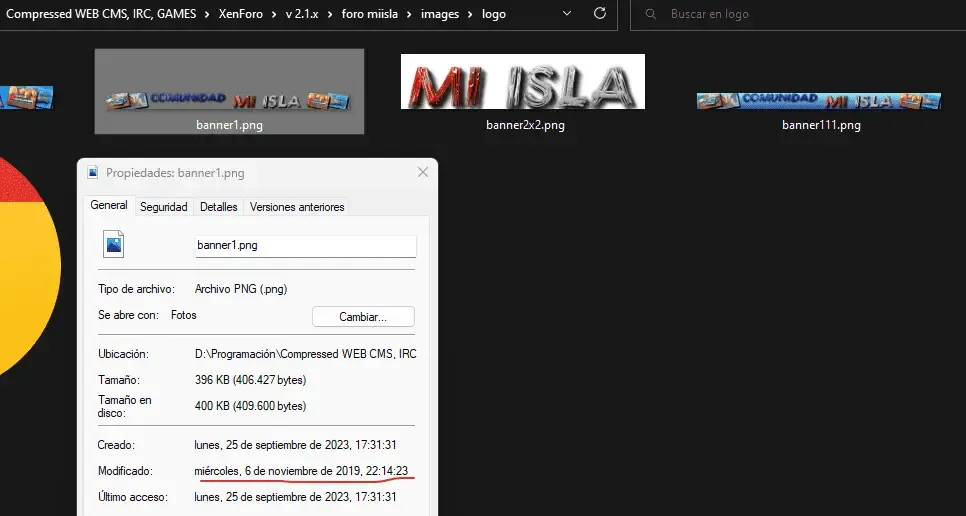Image resolution: width=966 pixels, height=516 pixels.
Task: Click file name label 'banner111.png'
Action: point(821,125)
